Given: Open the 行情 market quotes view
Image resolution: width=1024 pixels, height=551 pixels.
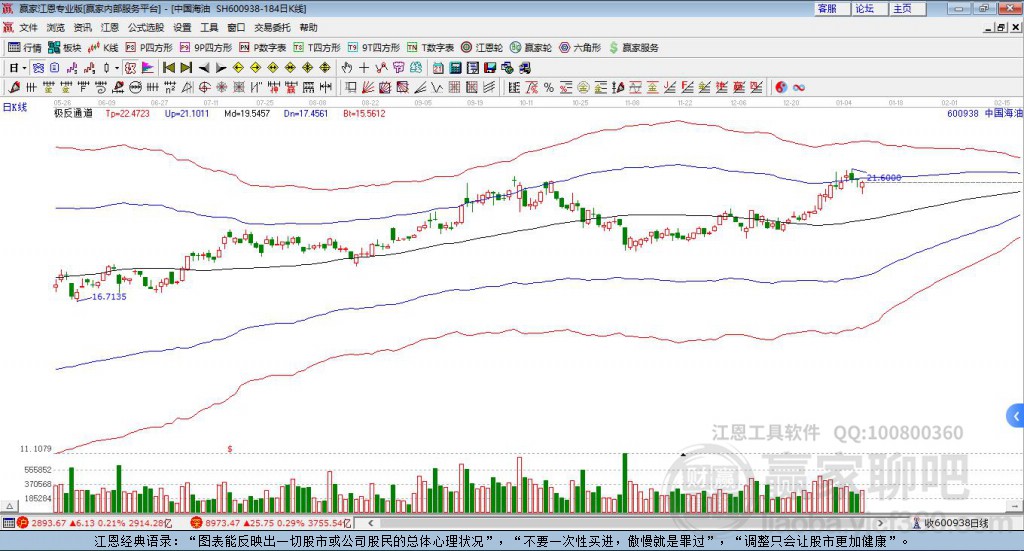Looking at the screenshot, I should point(25,47).
